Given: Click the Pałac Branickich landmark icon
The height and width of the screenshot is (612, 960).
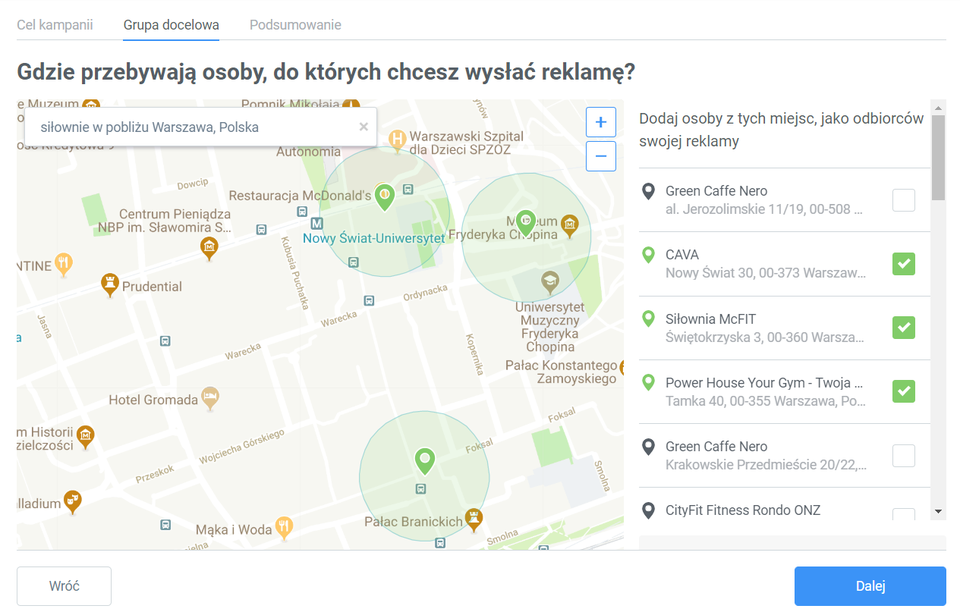Looking at the screenshot, I should tap(473, 520).
